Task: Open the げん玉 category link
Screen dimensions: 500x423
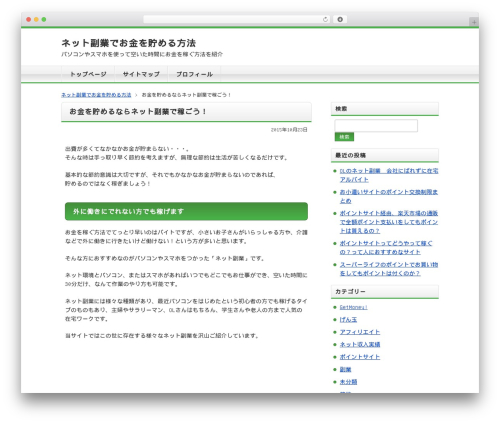Action: [x=348, y=320]
